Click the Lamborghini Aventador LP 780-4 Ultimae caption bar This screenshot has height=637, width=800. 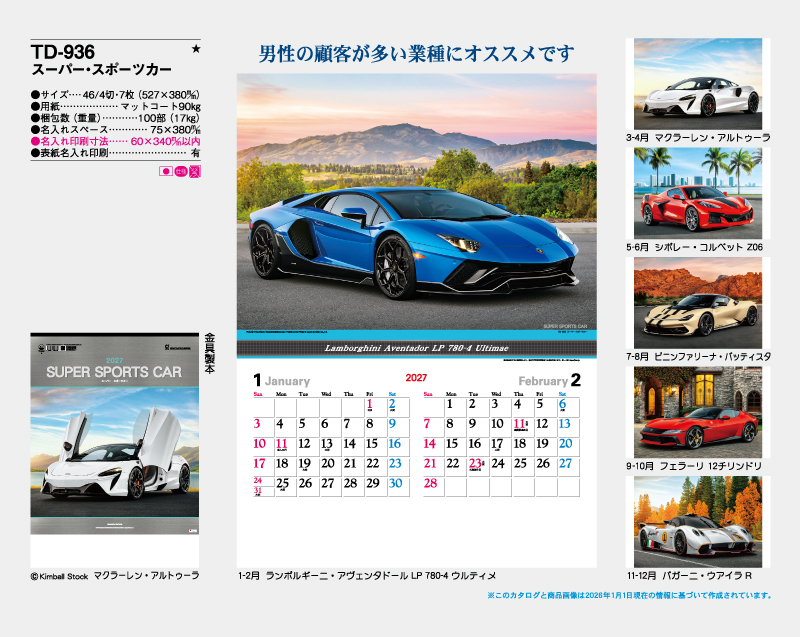click(x=416, y=348)
